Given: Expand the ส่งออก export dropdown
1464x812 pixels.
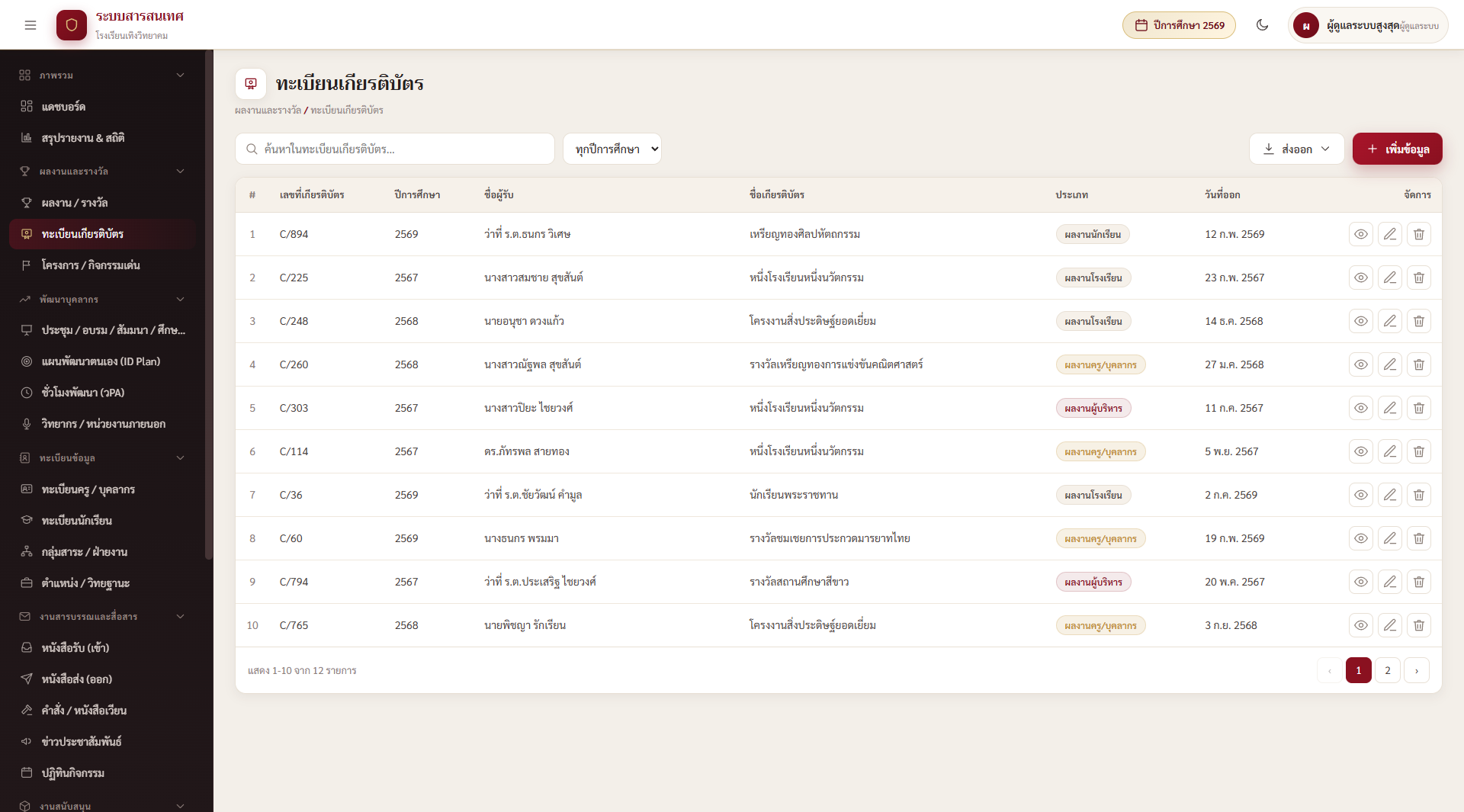Looking at the screenshot, I should (1296, 149).
